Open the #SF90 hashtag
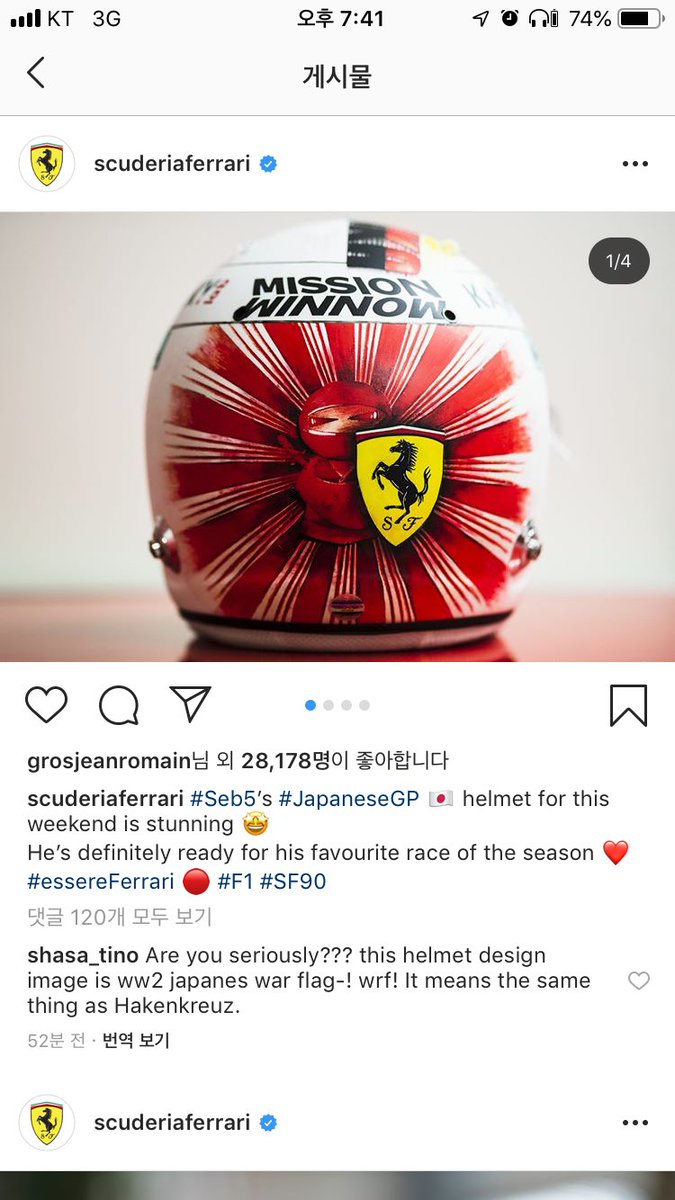675x1200 pixels. (x=293, y=881)
